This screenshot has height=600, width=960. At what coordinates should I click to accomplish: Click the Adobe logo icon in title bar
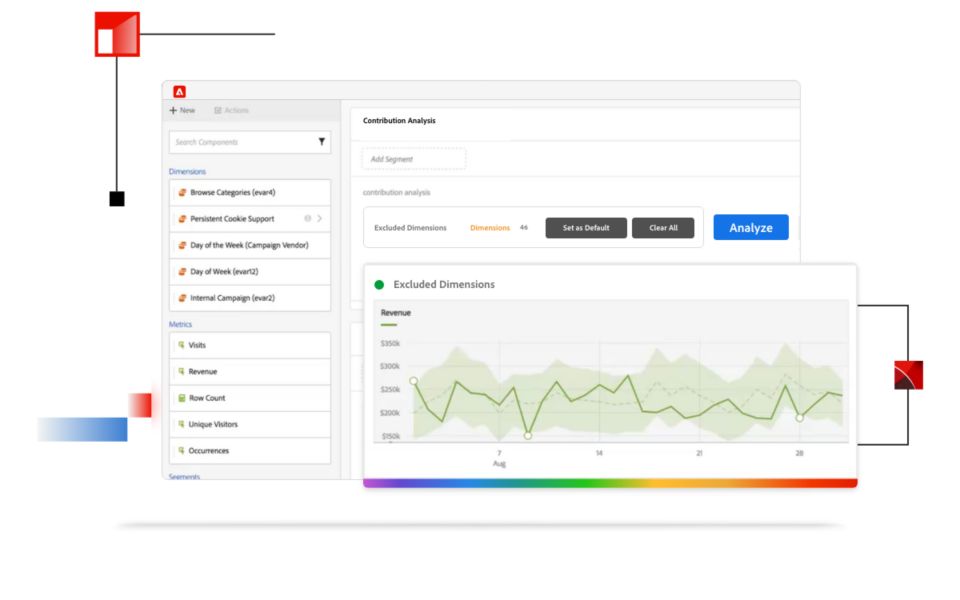tap(179, 91)
